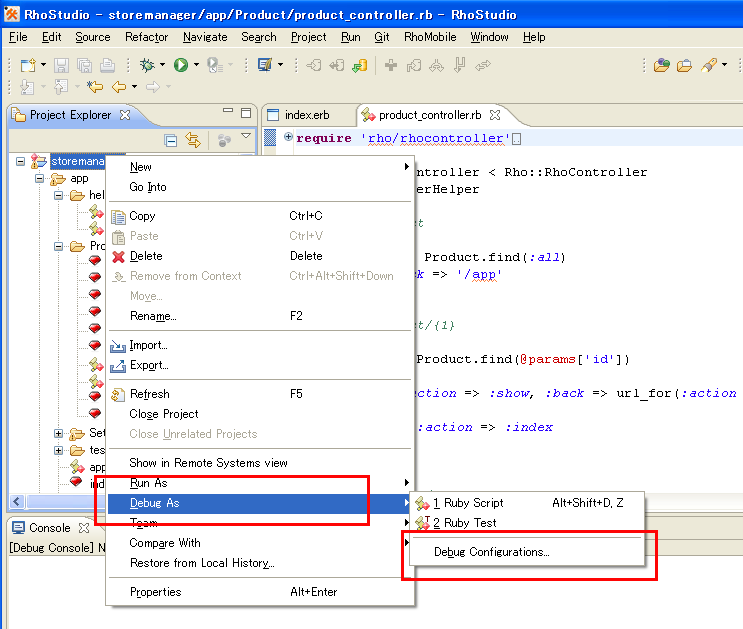The image size is (743, 629).
Task: Choose Compare With in context menu
Action: click(x=259, y=543)
